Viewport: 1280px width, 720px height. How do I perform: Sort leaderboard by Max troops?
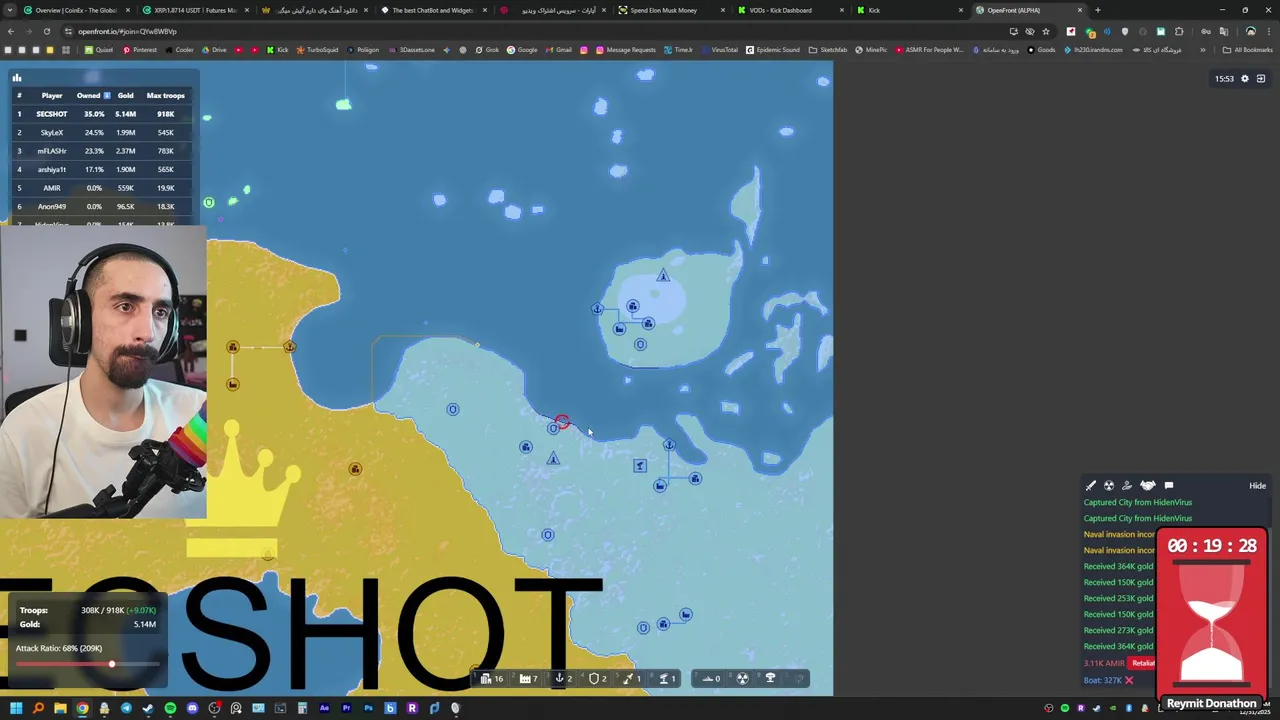pyautogui.click(x=165, y=96)
